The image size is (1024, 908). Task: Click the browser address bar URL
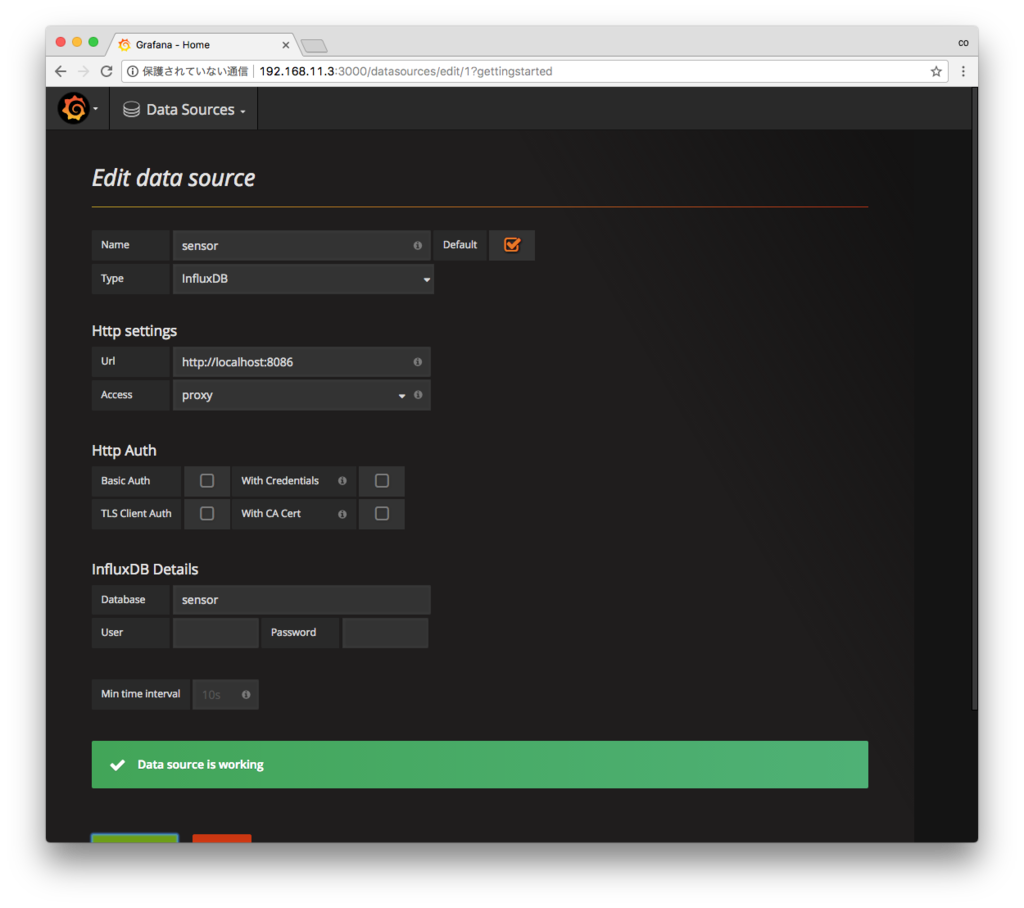click(x=406, y=71)
